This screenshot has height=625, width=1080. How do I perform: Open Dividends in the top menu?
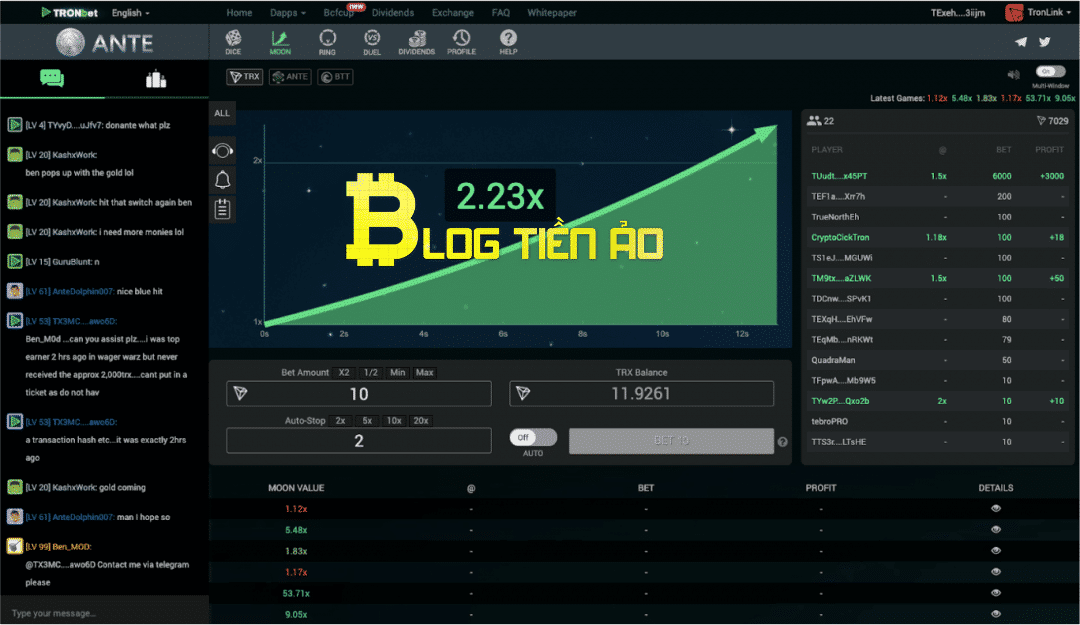(393, 12)
